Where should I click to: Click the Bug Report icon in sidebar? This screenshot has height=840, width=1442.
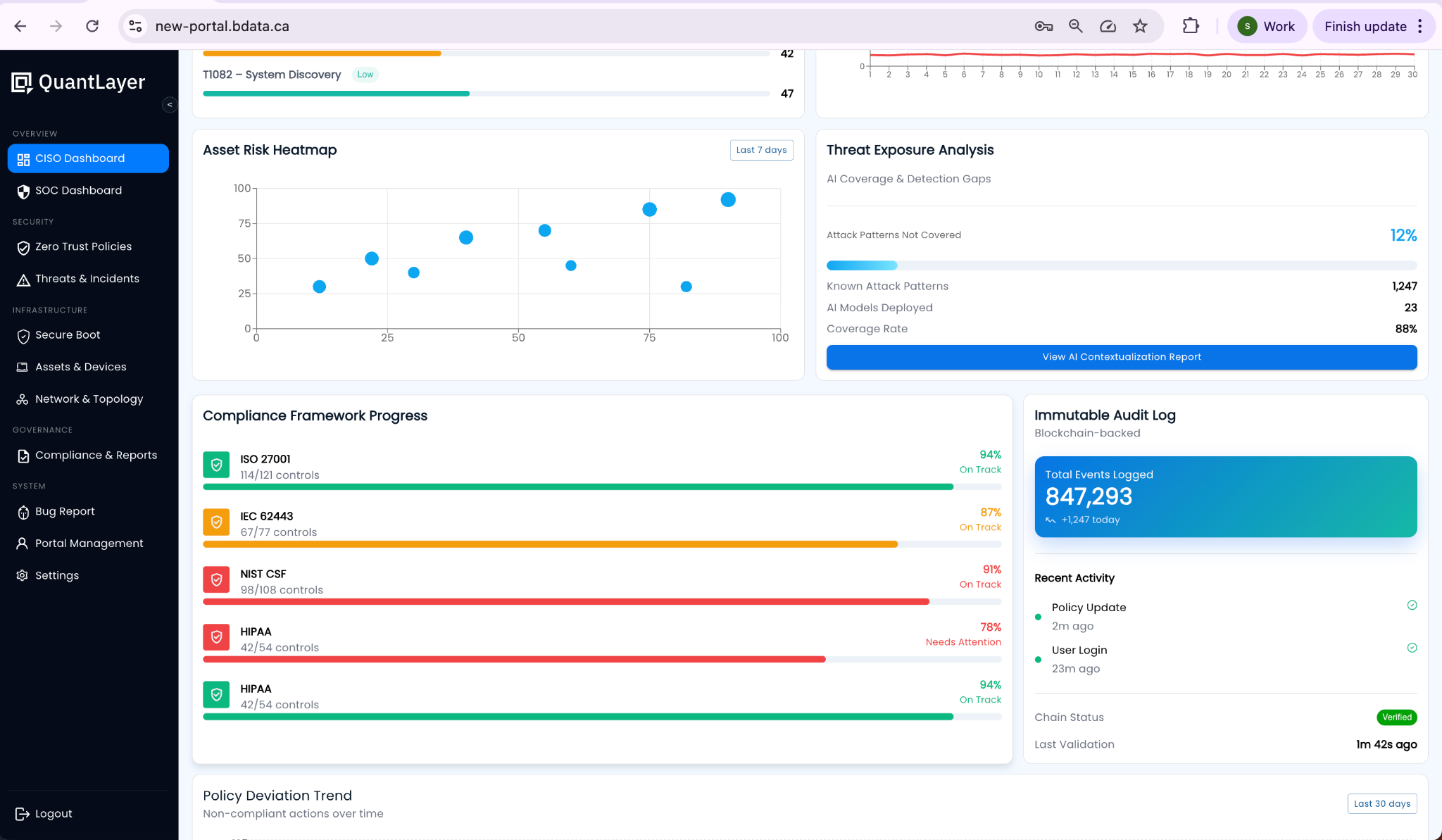click(x=23, y=511)
